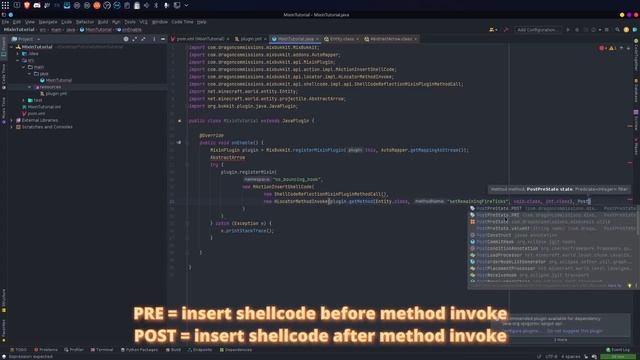Click the Select Opened File target icon
Image resolution: width=640 pixels, height=360 pixels.
(x=126, y=39)
